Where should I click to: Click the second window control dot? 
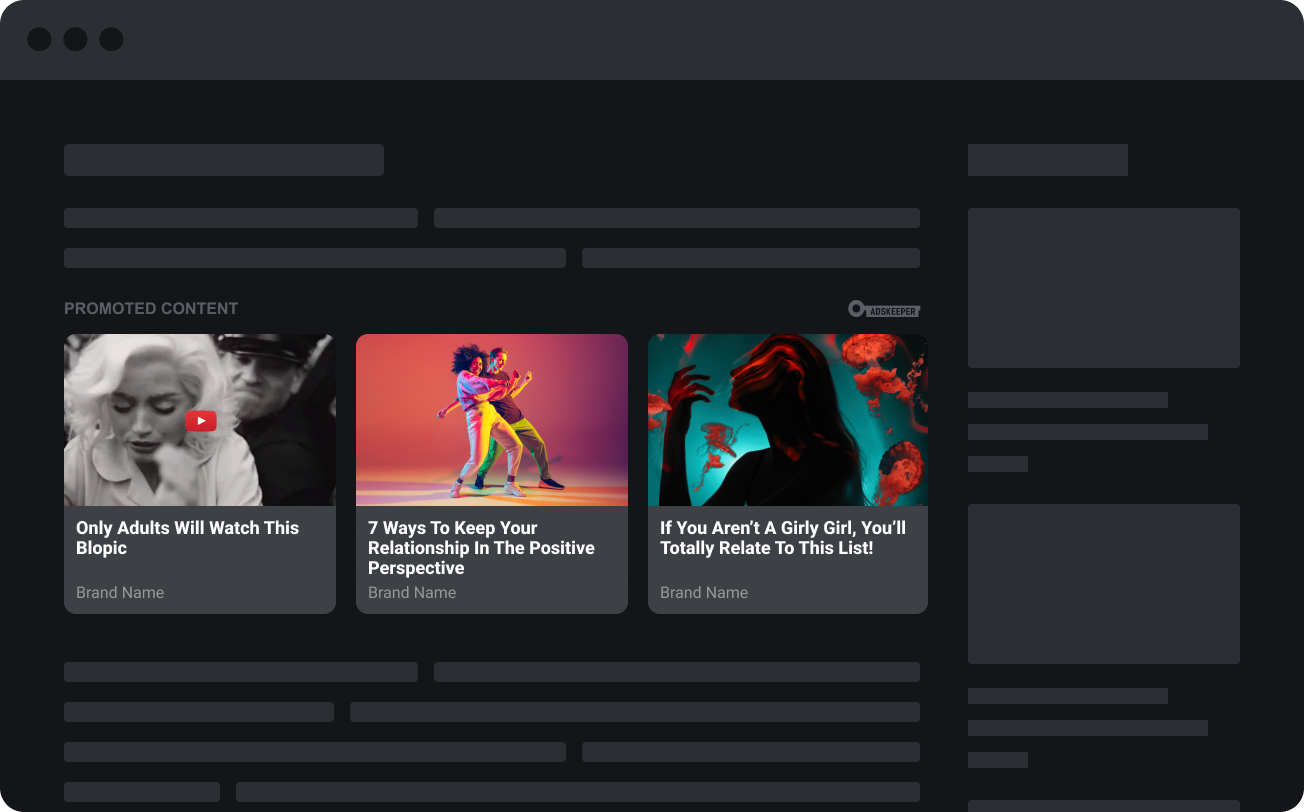(75, 39)
